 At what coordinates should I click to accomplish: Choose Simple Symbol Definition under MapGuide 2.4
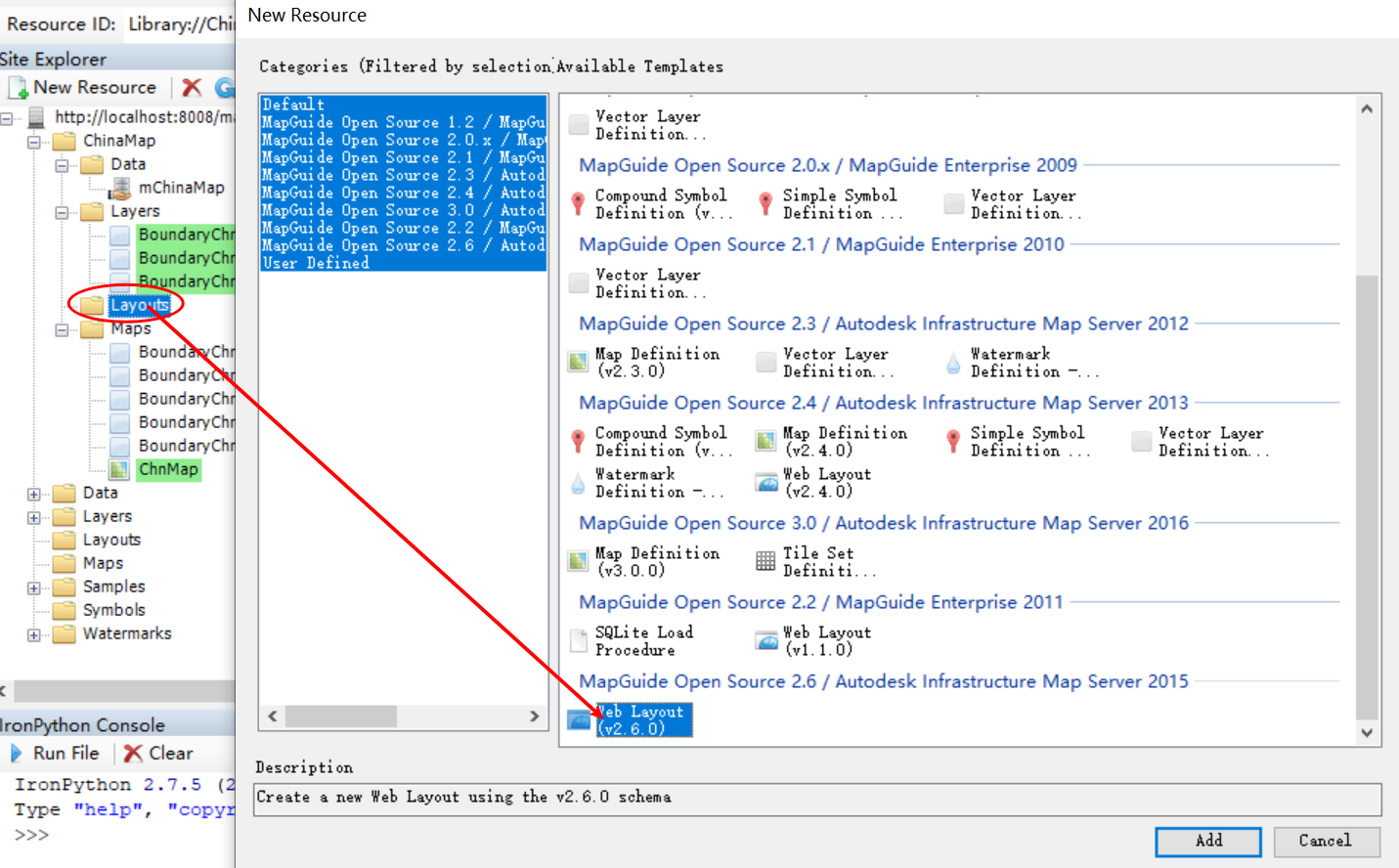(1021, 441)
